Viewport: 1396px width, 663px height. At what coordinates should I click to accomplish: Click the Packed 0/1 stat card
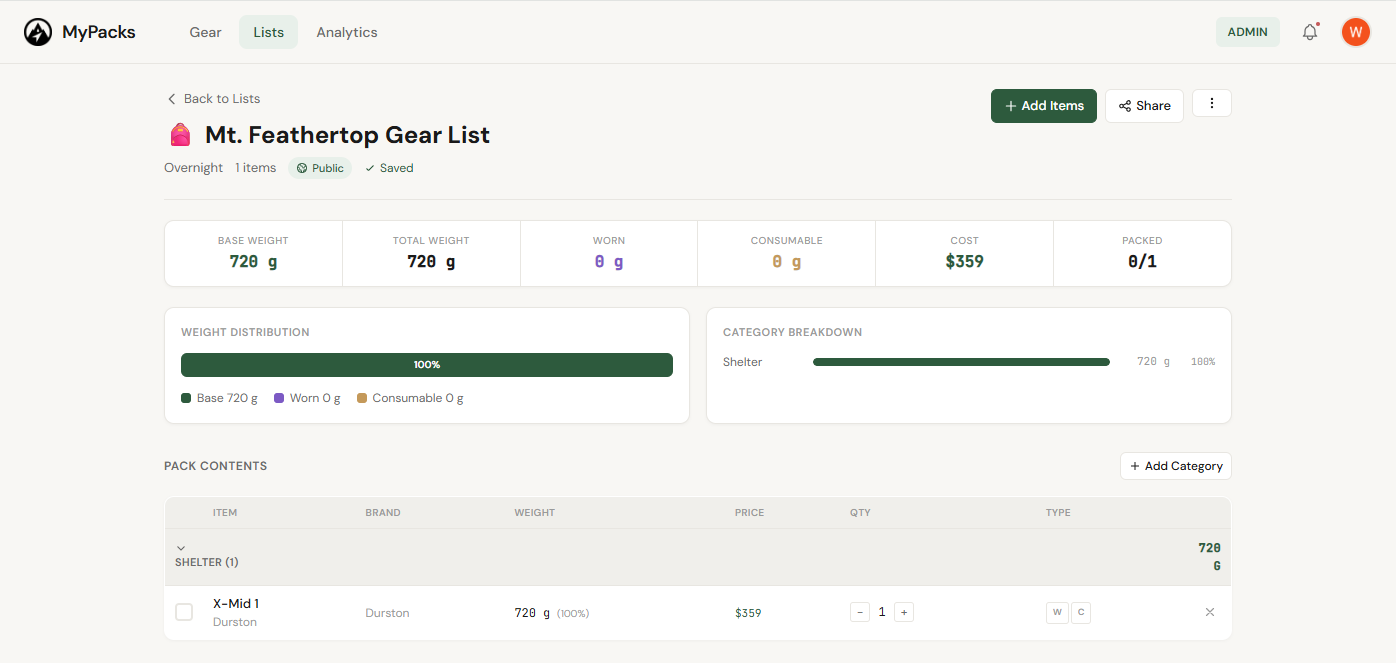(x=1142, y=253)
